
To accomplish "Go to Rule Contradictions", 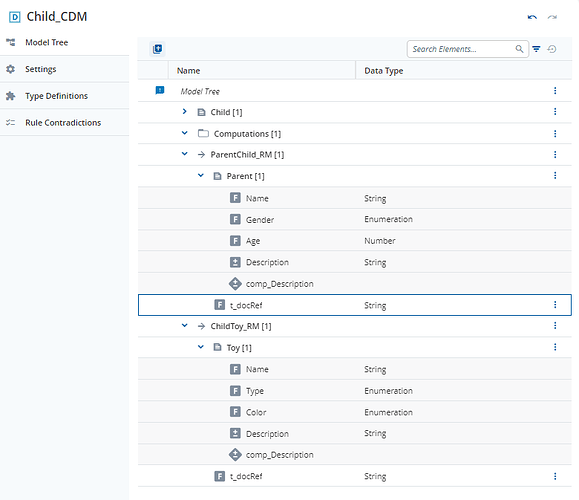I will (x=64, y=123).
